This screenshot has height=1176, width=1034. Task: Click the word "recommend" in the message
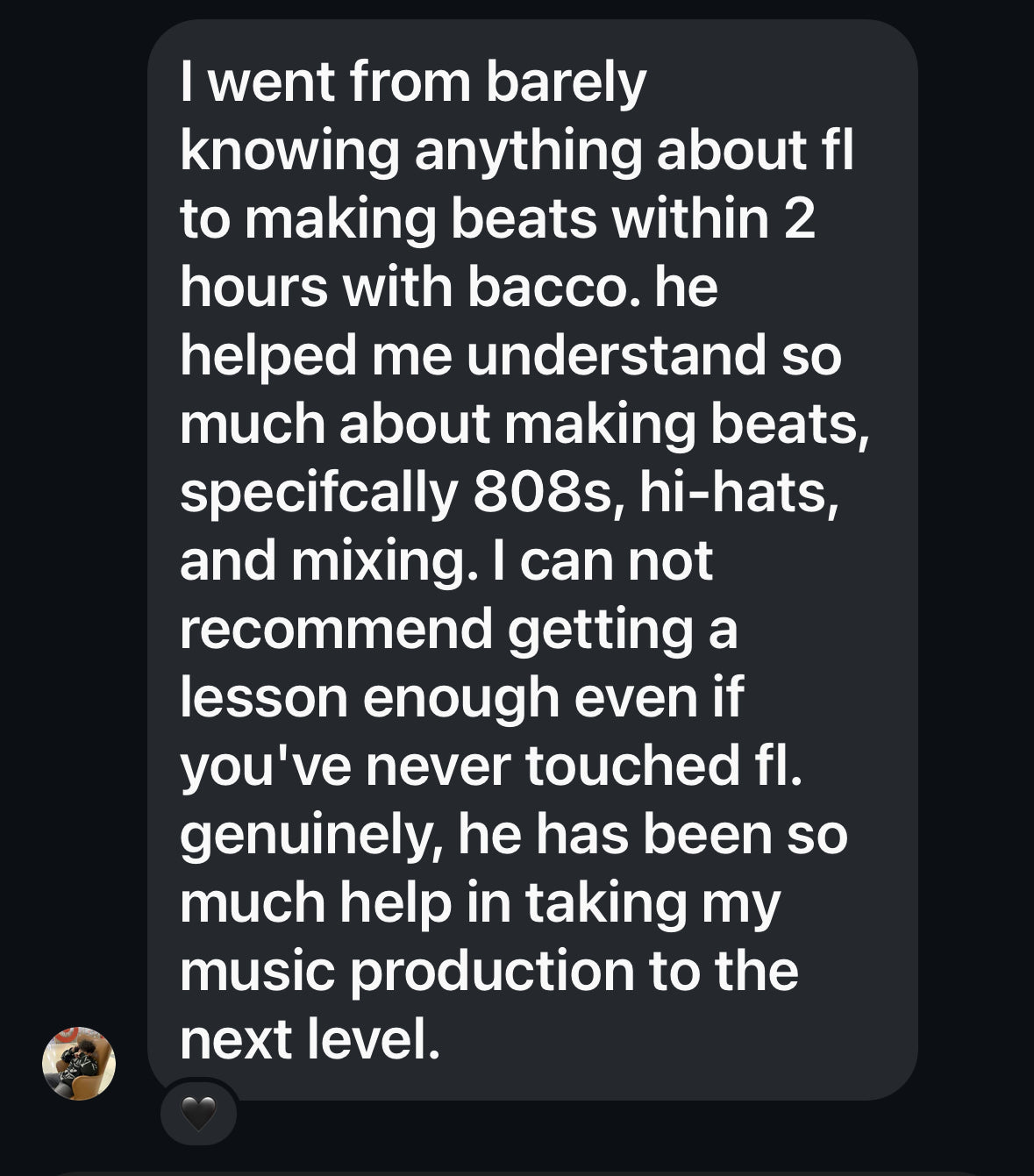pos(336,629)
